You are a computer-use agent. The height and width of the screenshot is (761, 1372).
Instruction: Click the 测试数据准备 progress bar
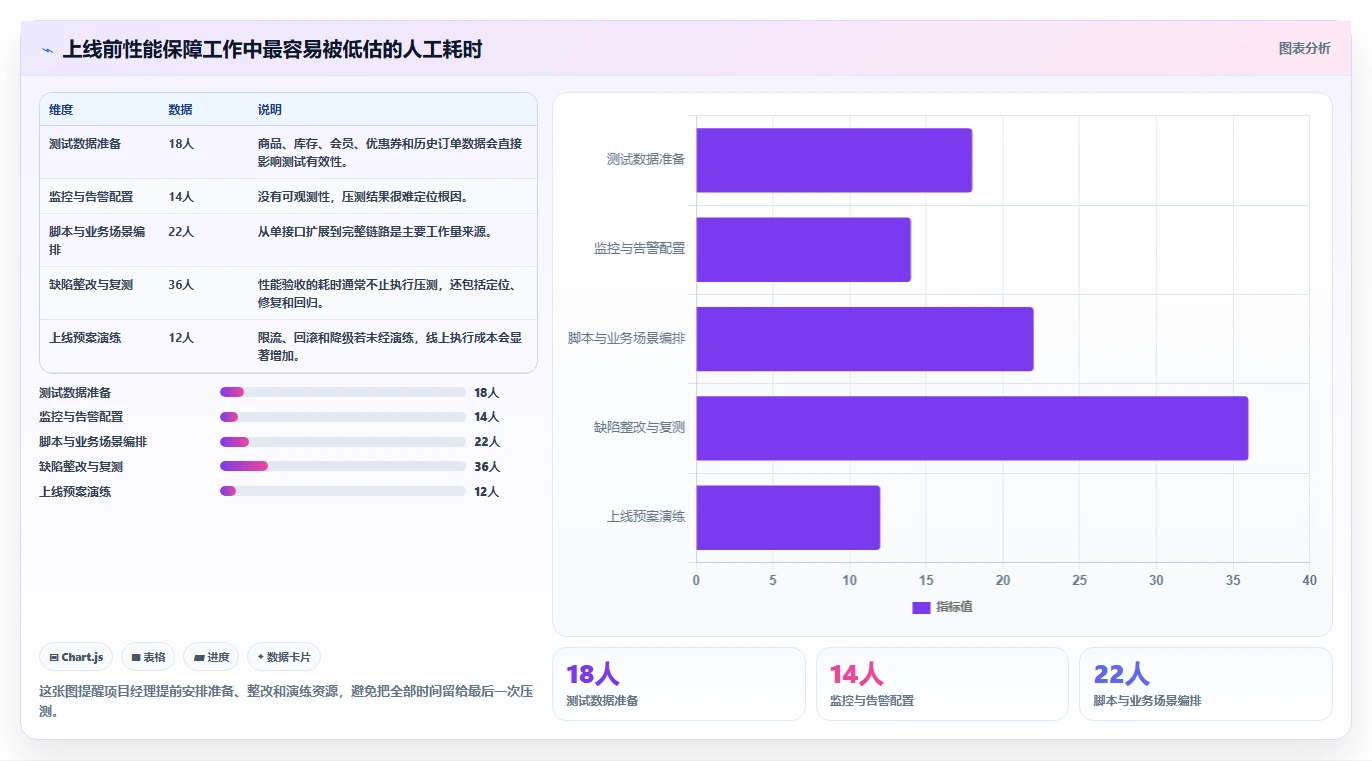343,393
